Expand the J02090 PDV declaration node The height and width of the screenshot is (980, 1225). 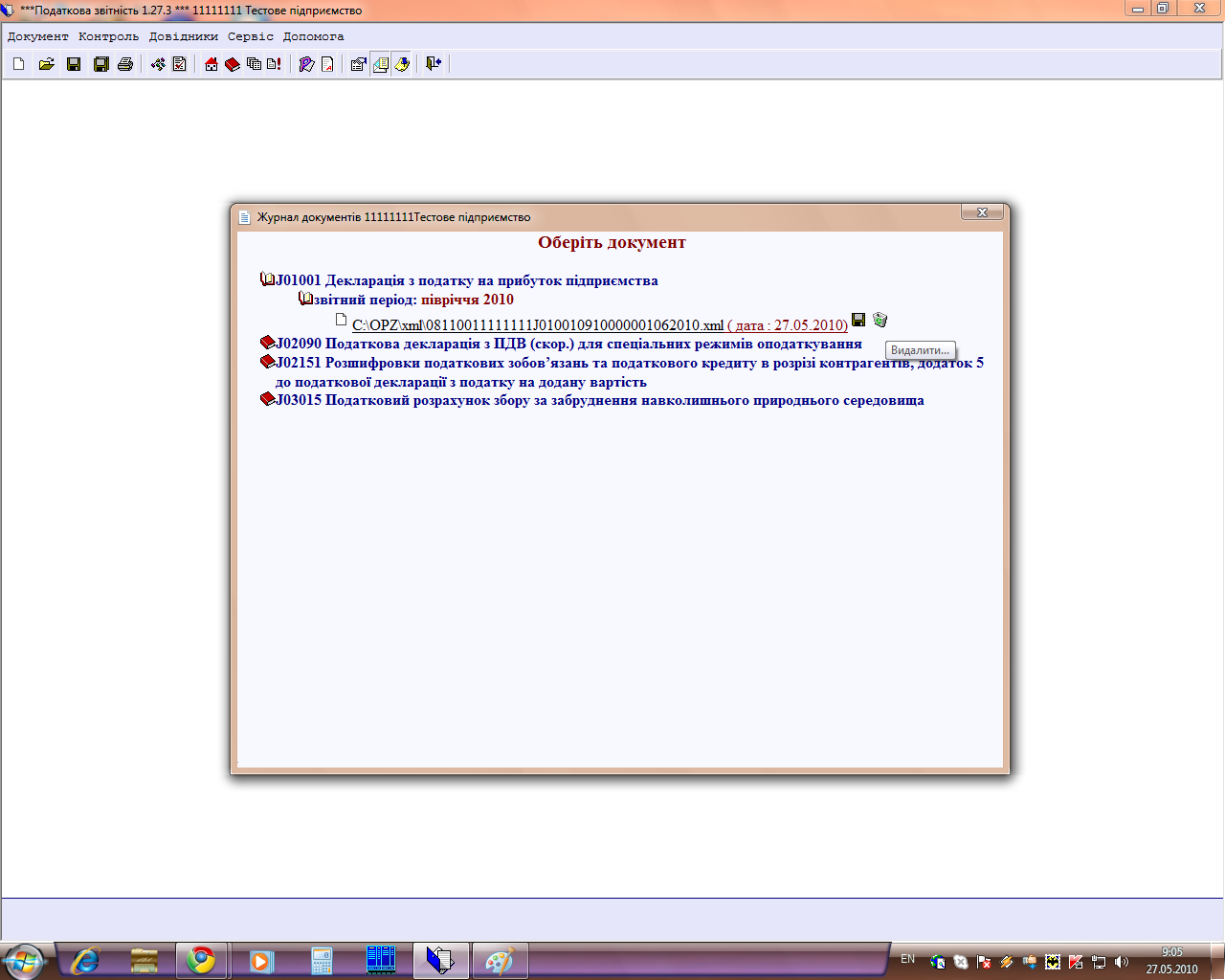click(268, 344)
